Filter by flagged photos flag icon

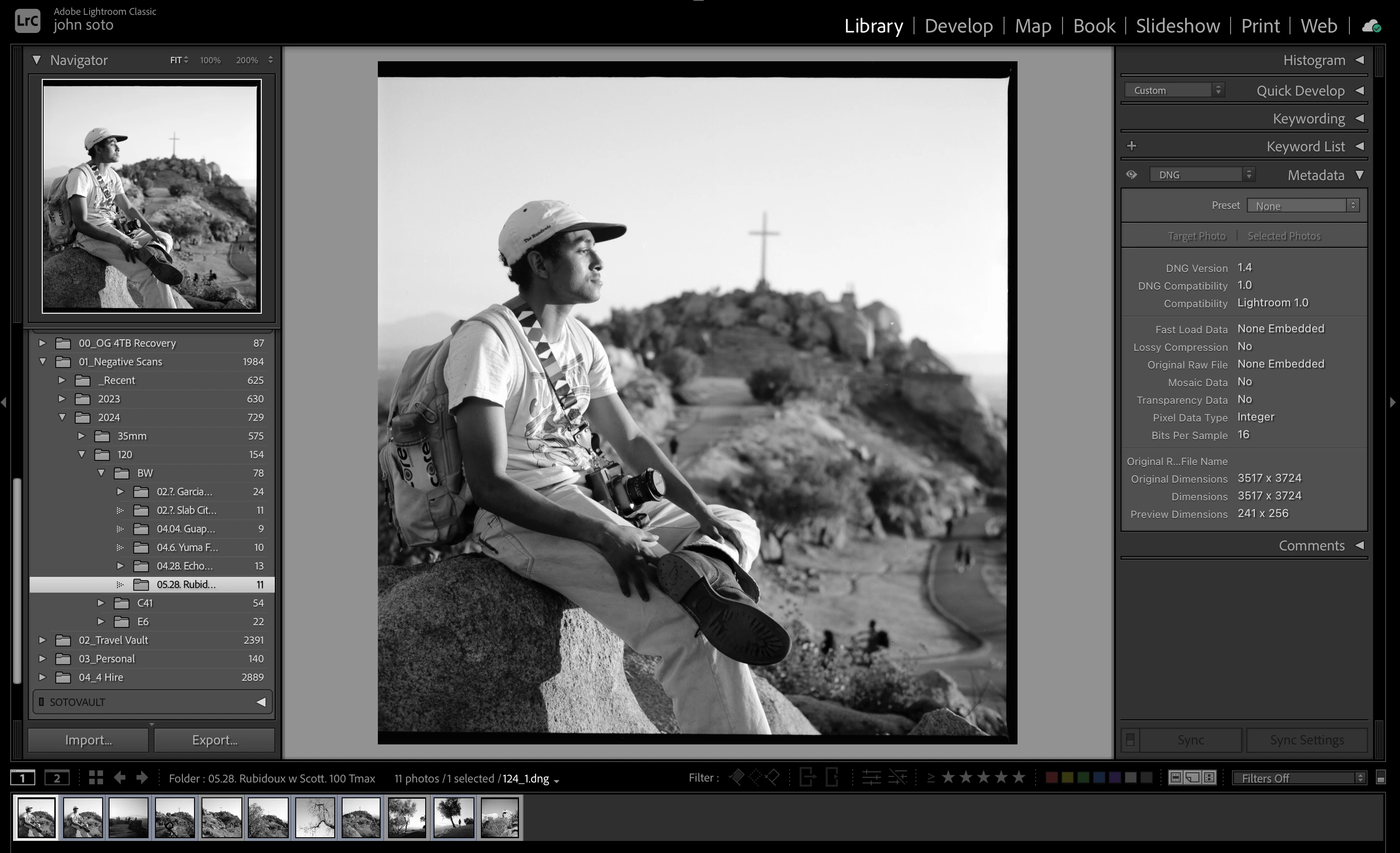[x=736, y=777]
